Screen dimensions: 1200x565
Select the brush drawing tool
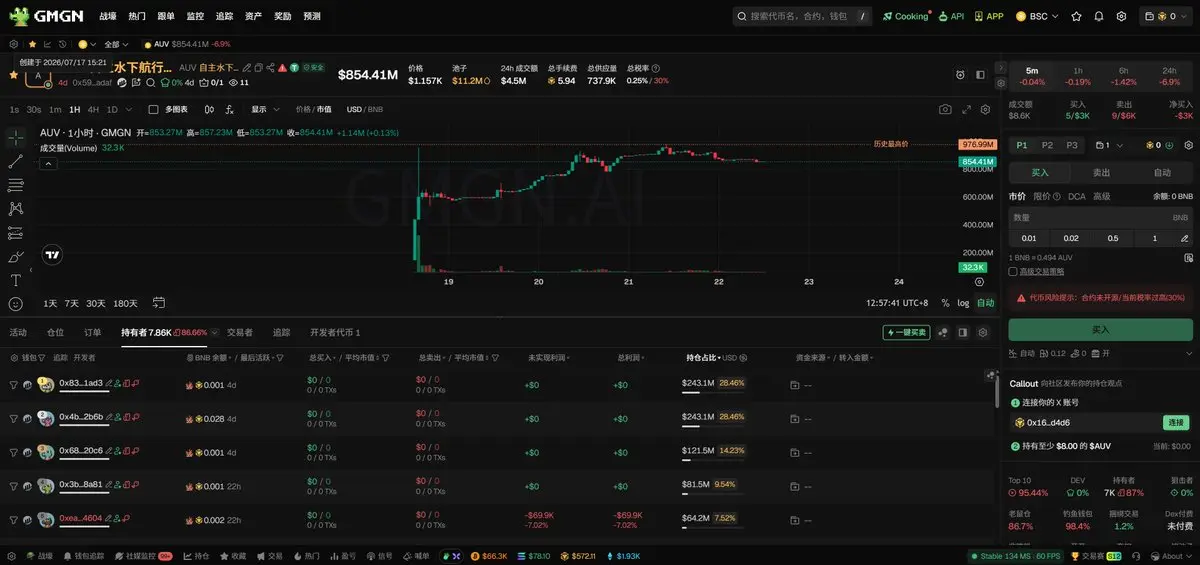tap(16, 257)
